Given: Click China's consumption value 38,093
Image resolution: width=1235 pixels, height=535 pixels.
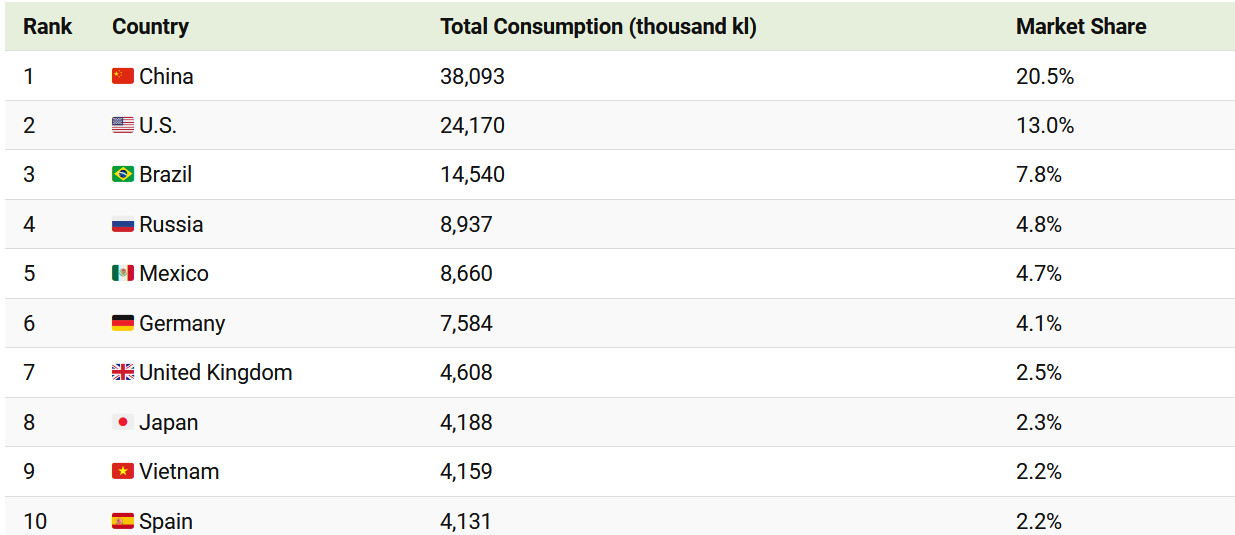Looking at the screenshot, I should point(472,76).
